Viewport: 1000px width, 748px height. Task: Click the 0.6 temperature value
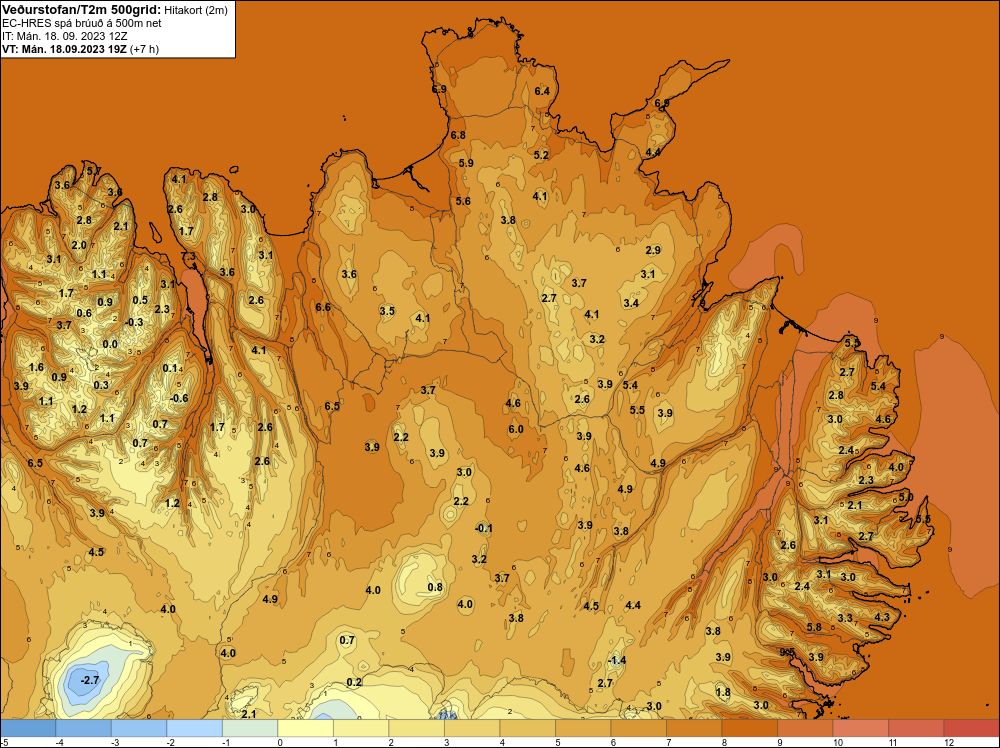pyautogui.click(x=84, y=313)
